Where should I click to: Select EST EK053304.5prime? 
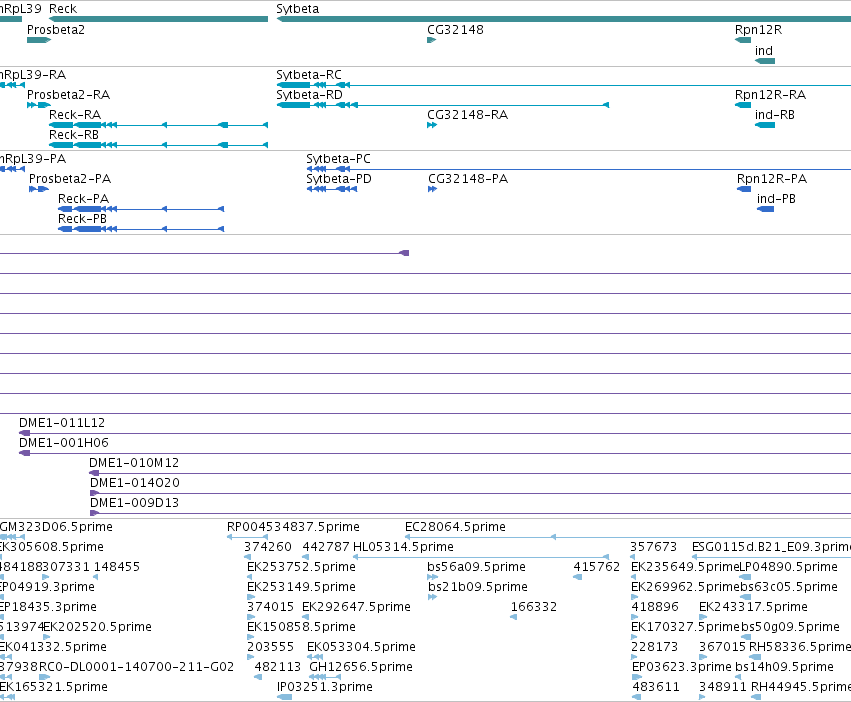click(x=361, y=647)
